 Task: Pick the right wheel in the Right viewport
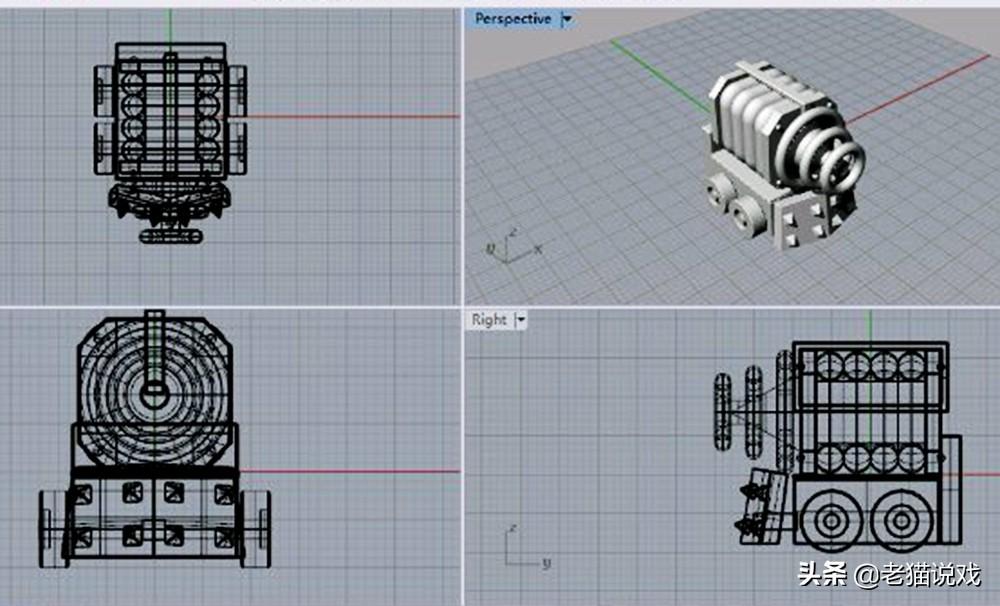coord(901,521)
